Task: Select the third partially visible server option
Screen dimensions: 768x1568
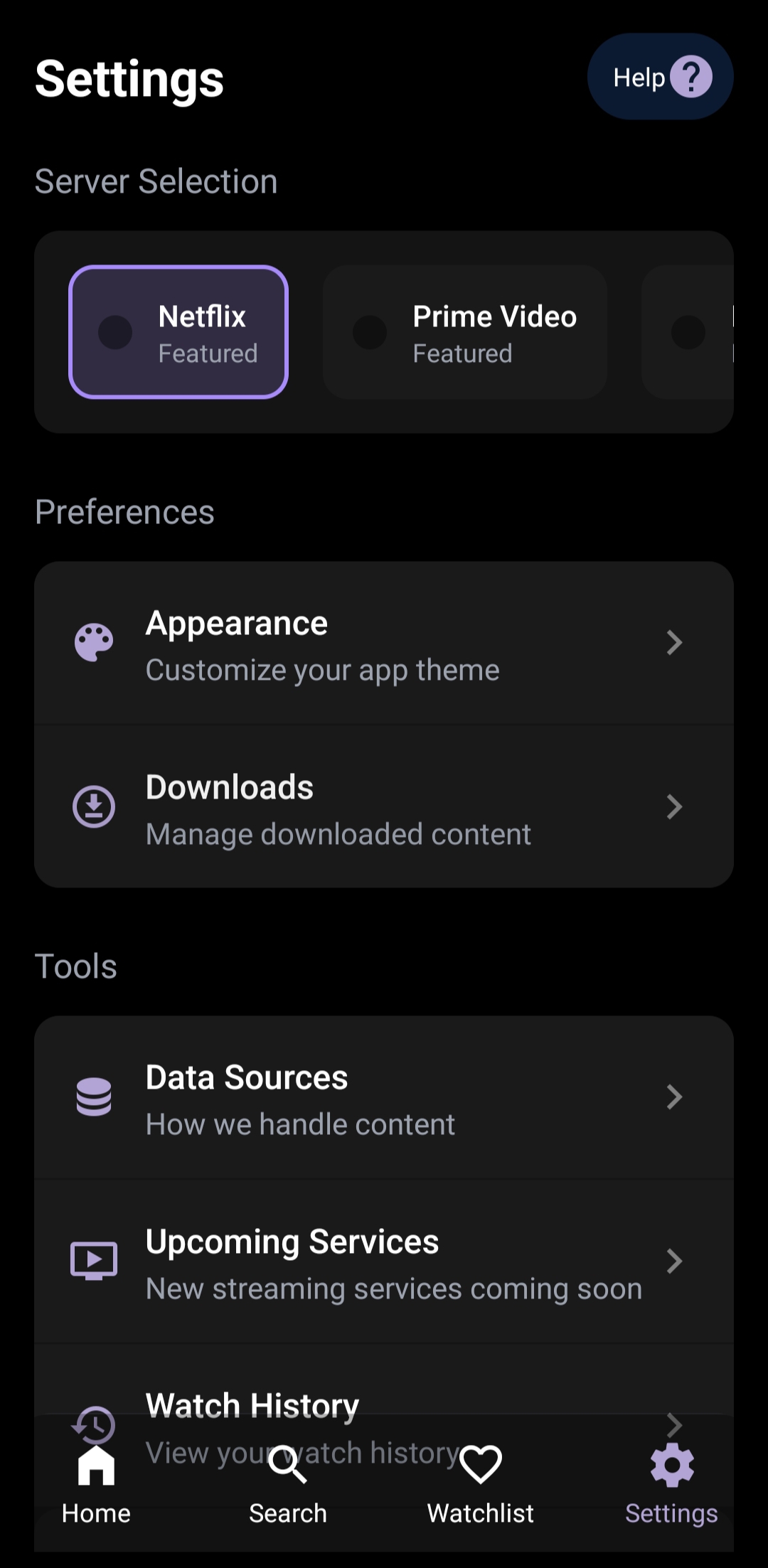Action: [688, 332]
